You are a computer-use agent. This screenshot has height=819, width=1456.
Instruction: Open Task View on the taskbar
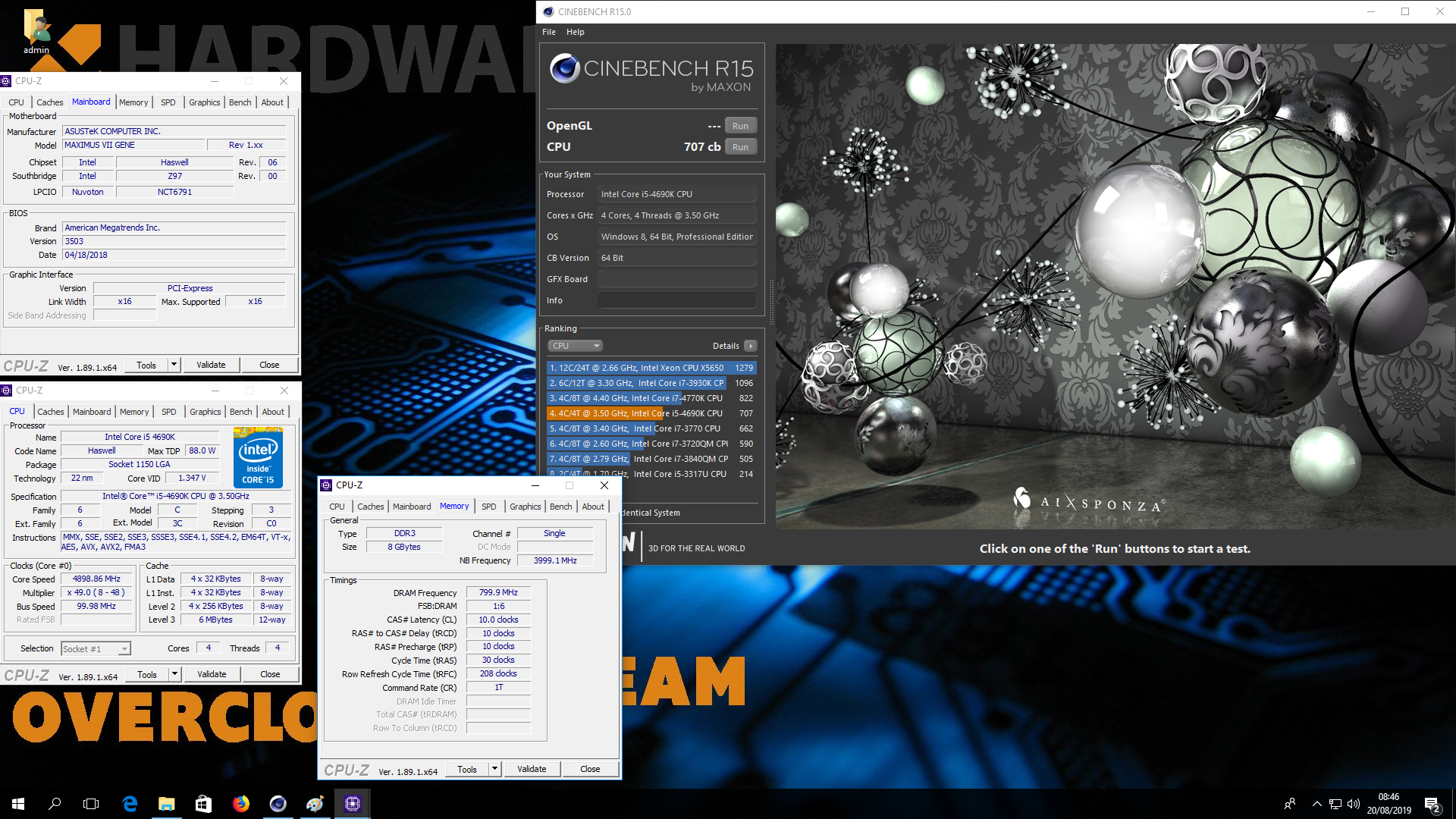click(x=91, y=804)
